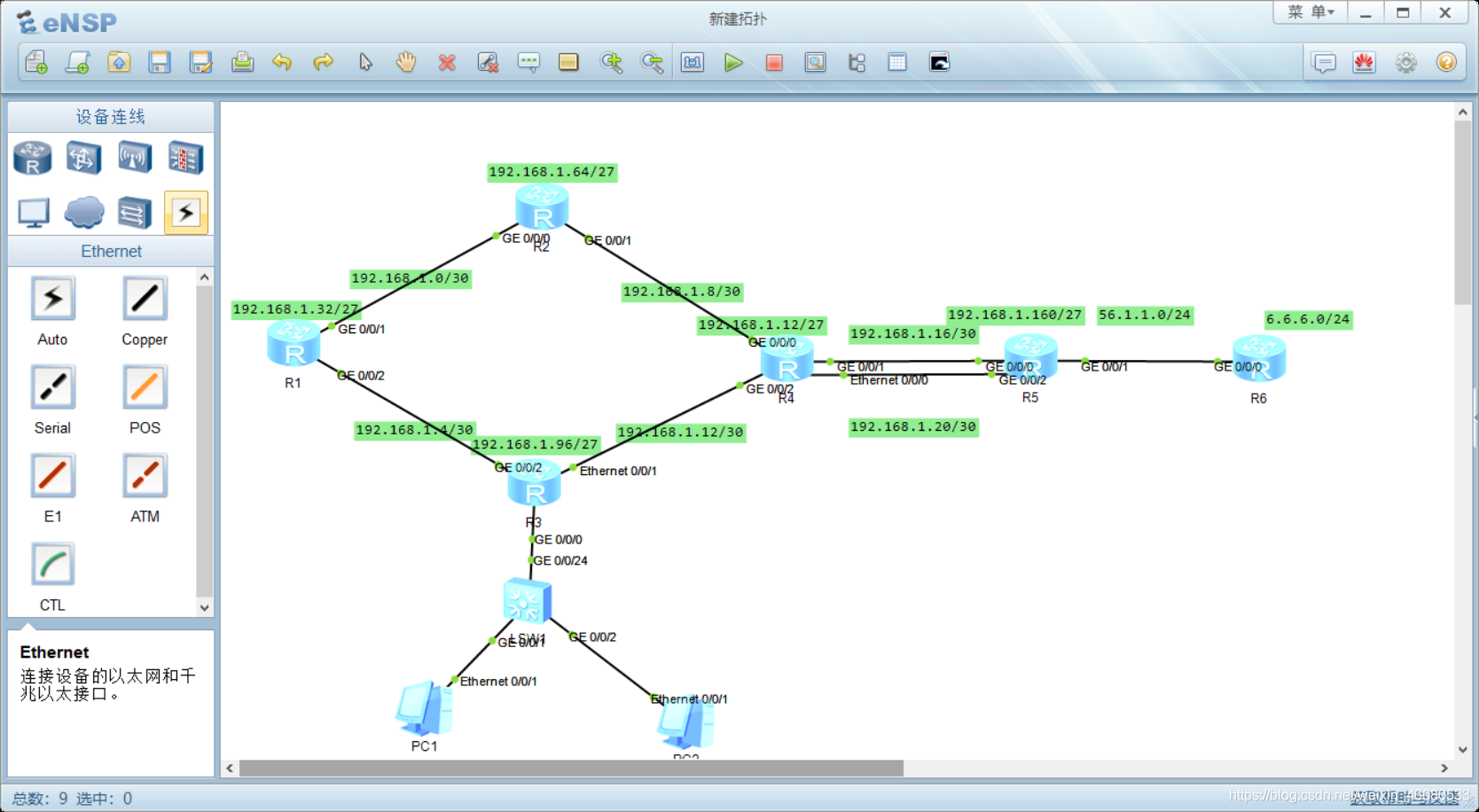Select the LSW1 switch on the canvas
Viewport: 1479px width, 812px height.
pos(527,602)
